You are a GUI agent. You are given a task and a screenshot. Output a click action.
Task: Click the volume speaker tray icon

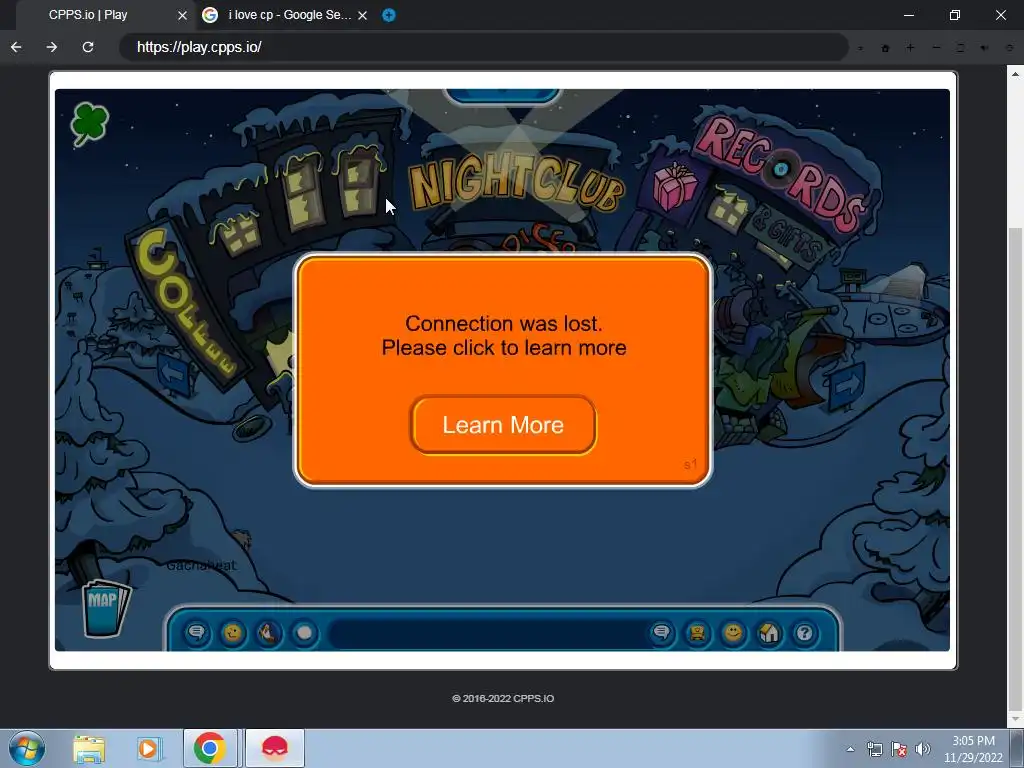922,749
